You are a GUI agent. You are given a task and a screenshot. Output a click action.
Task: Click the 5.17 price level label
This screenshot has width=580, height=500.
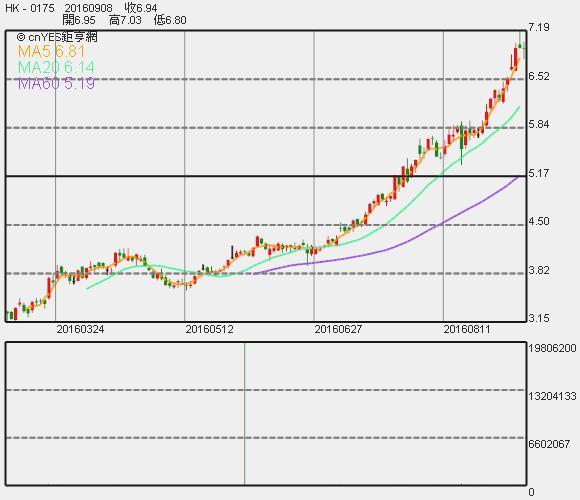(x=539, y=173)
